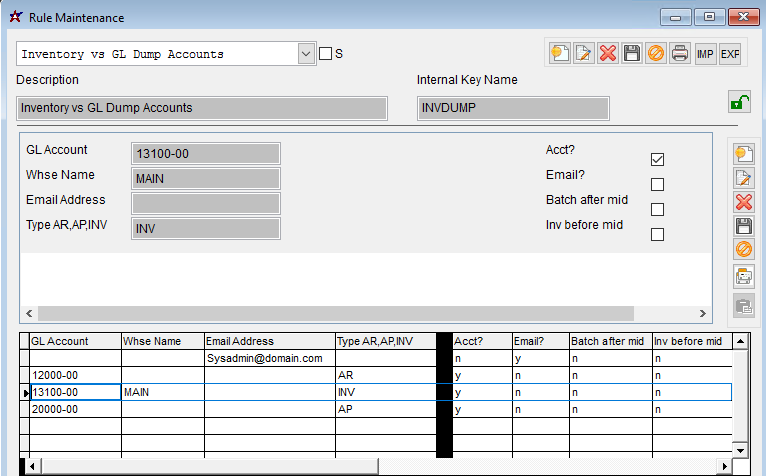Select the 12000-00 GL Account grid cell
766x476 pixels.
(75, 374)
